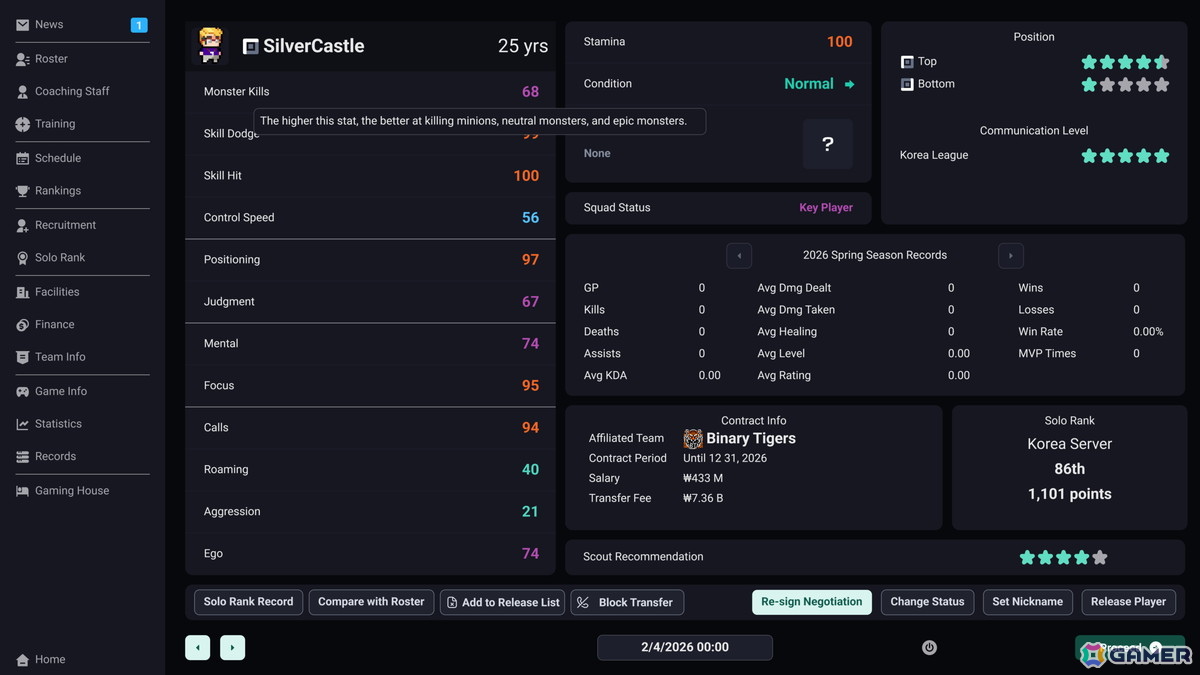Open the Statistics menu item
The width and height of the screenshot is (1200, 675).
[x=58, y=424]
